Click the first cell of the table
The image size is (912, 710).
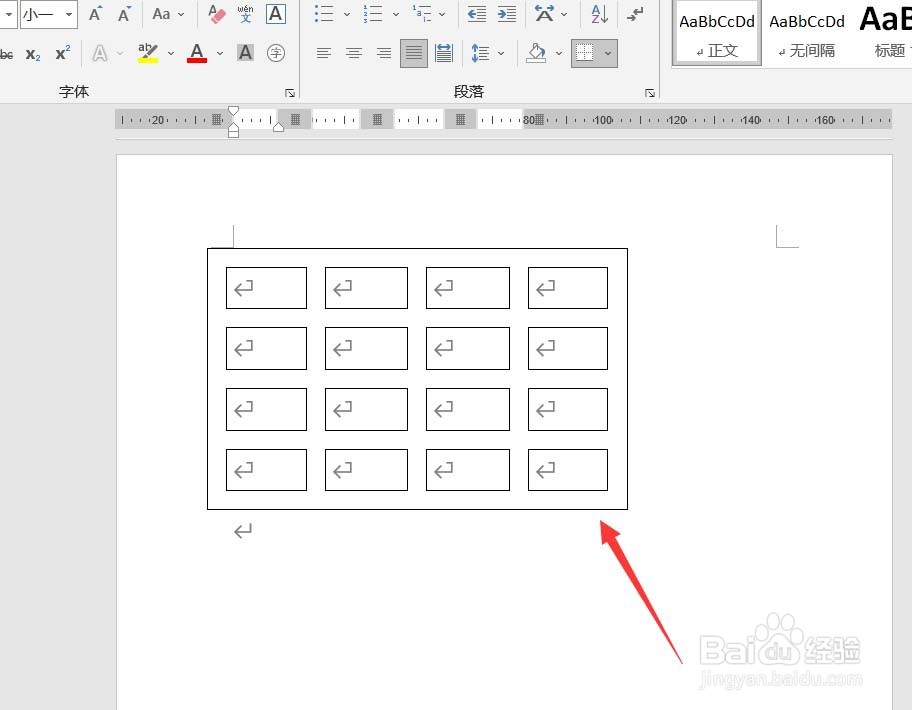click(x=266, y=288)
